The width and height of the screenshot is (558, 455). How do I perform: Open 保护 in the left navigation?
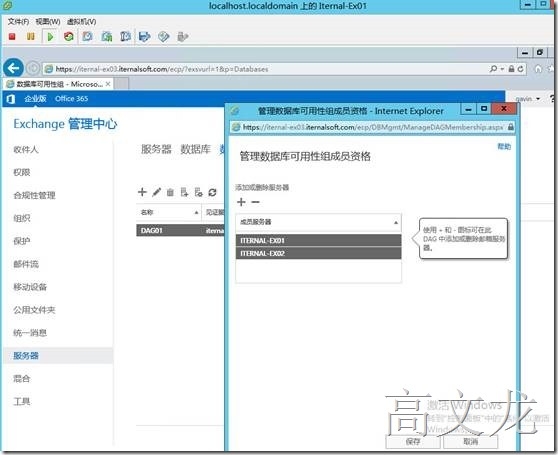pyautogui.click(x=22, y=241)
